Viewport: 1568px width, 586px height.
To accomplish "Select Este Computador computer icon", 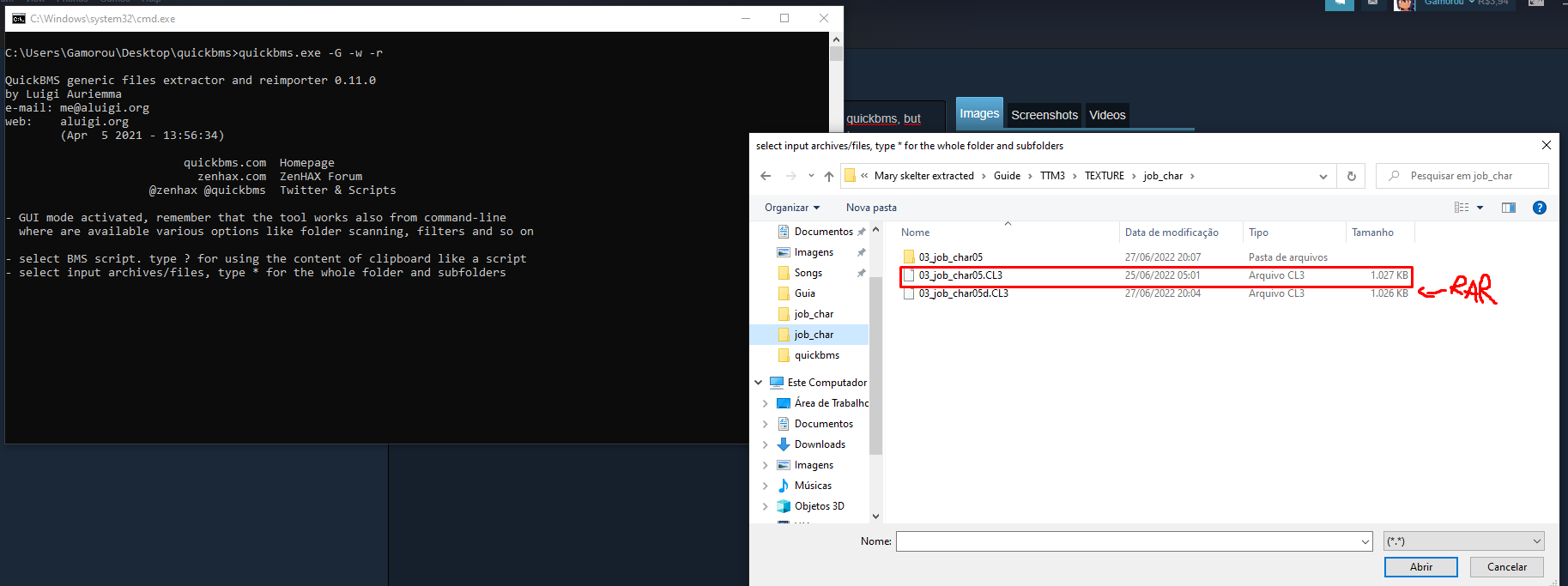I will 777,383.
